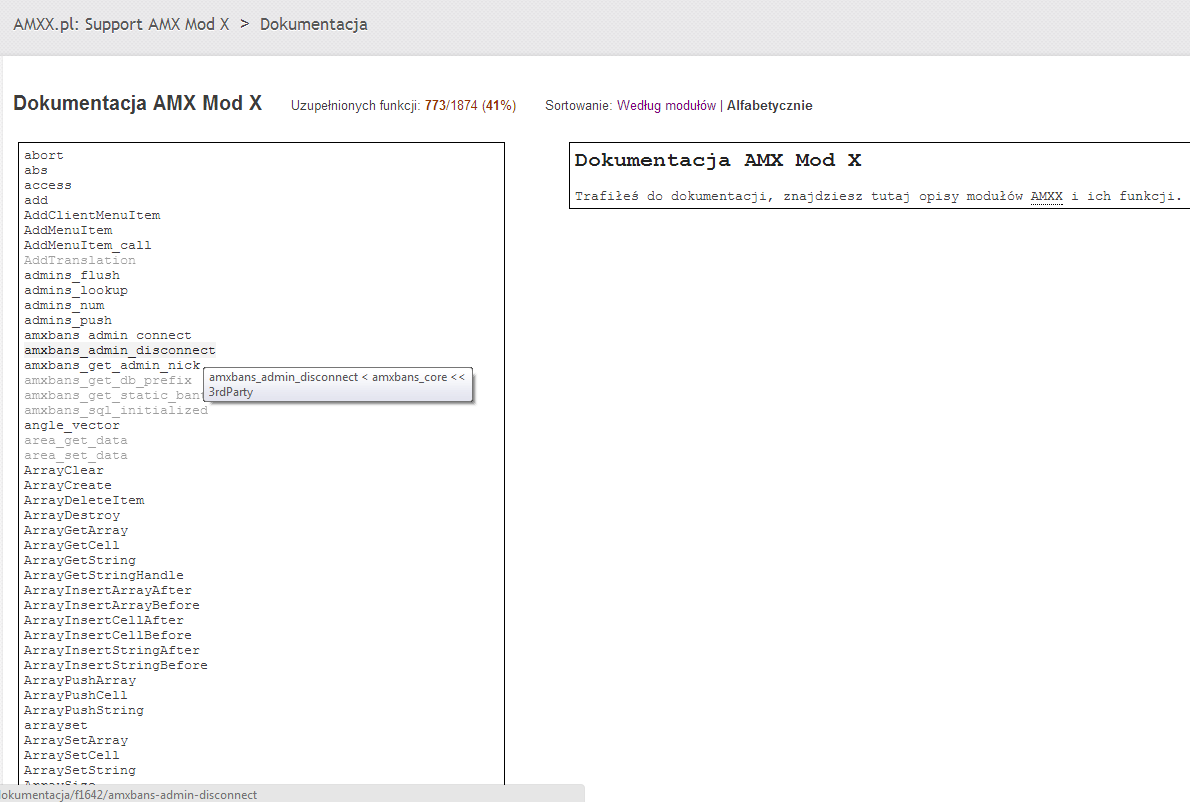Open ArrayInsertArrayBefore documentation
Screen dimensions: 1190x802
(112, 605)
